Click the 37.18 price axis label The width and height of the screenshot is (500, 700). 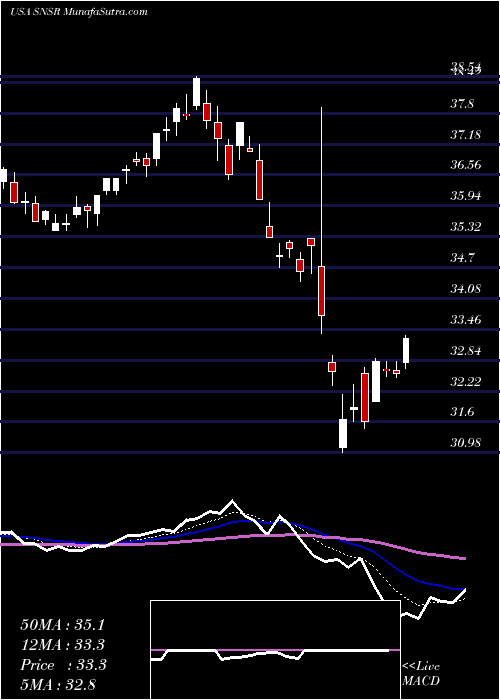pyautogui.click(x=465, y=134)
